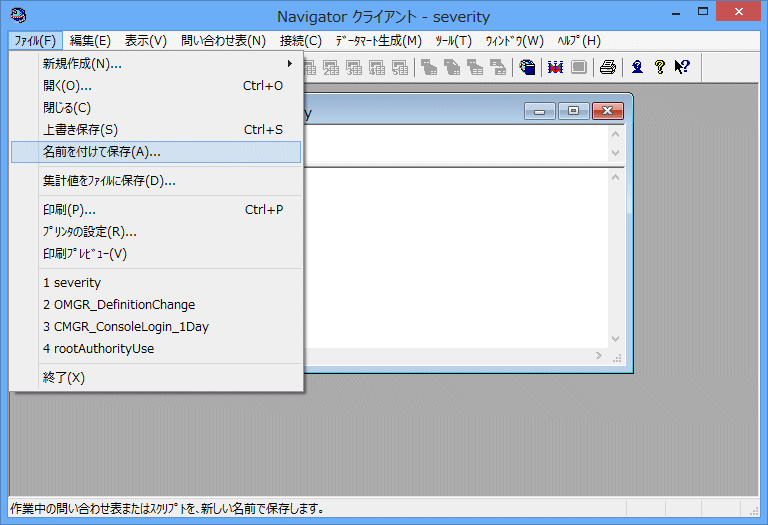
Task: Minimize the severity child window
Action: pos(539,111)
